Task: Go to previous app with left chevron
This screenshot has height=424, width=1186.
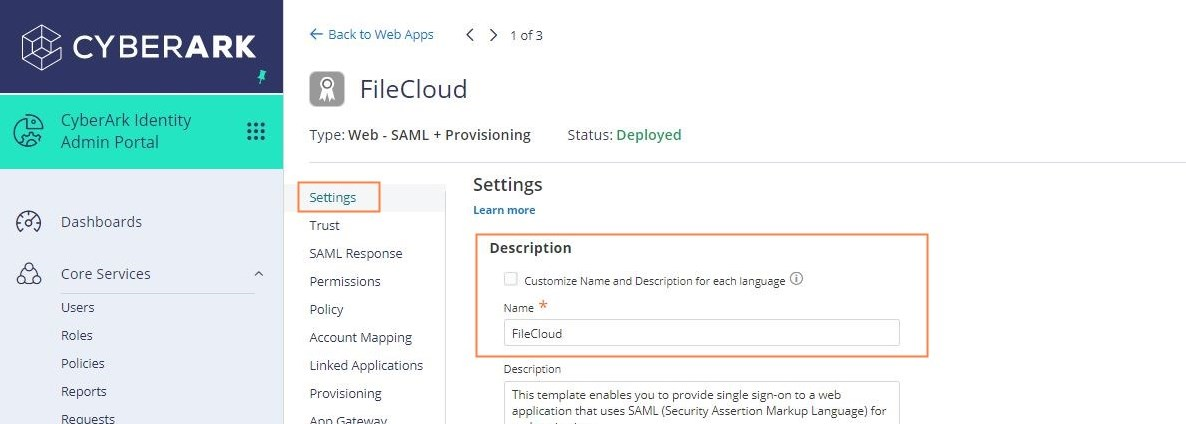Action: pyautogui.click(x=470, y=35)
